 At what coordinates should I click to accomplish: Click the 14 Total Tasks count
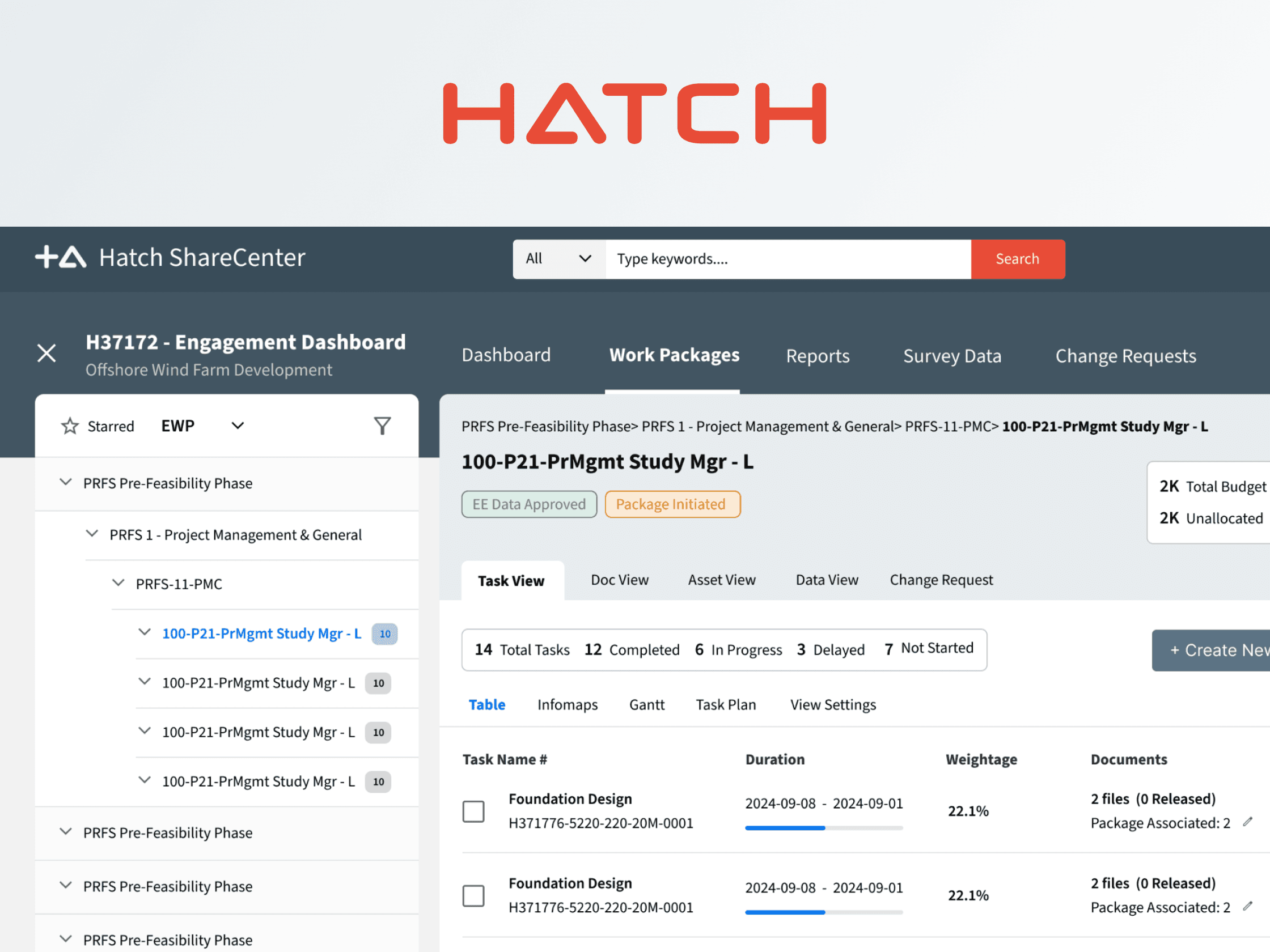[x=522, y=649]
